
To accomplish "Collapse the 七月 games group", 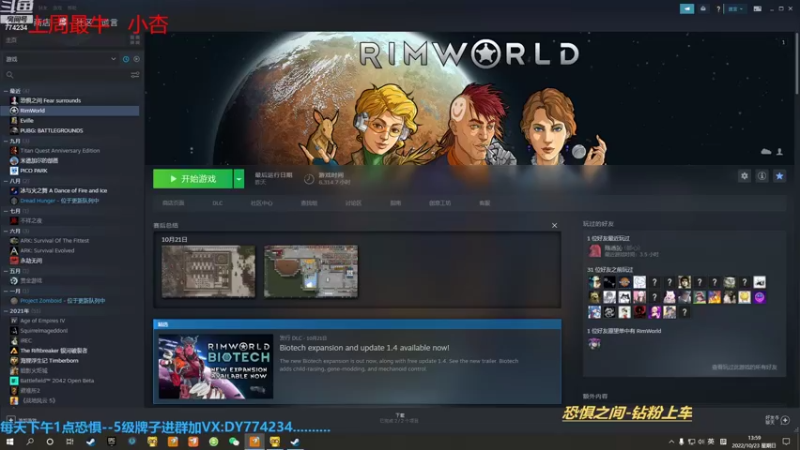I will [x=6, y=211].
